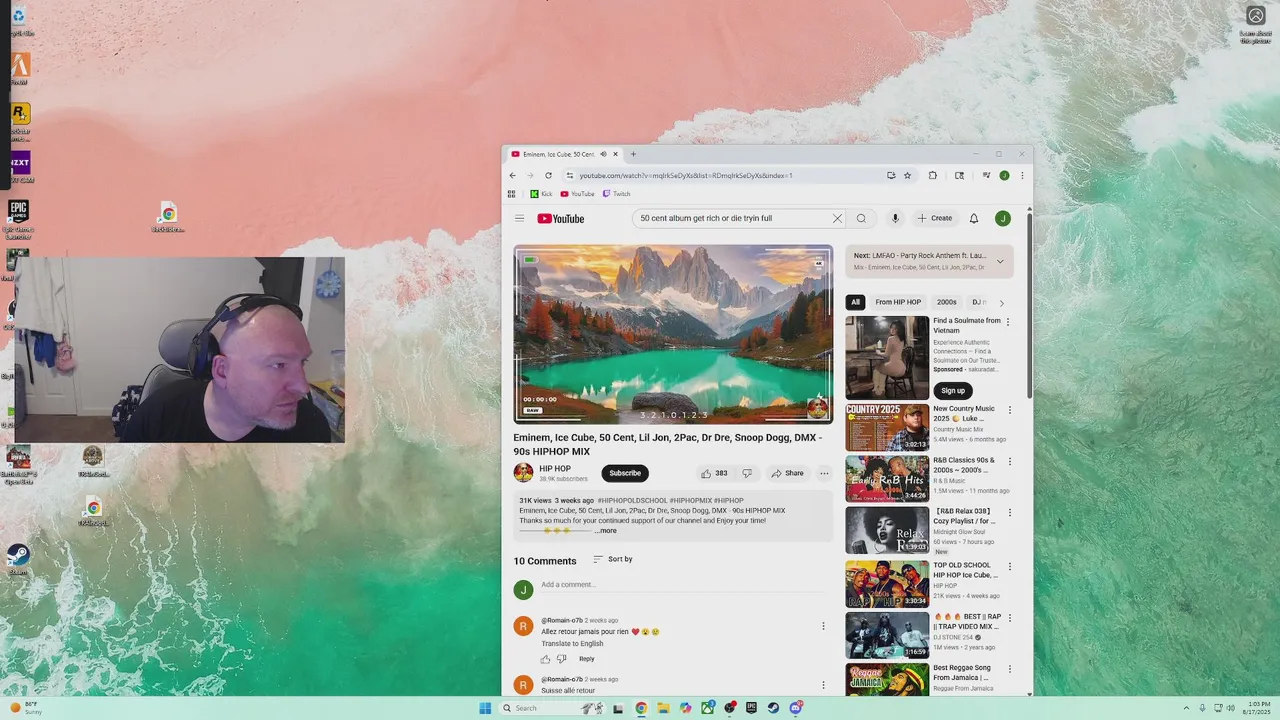Select the 2000s filter chip
This screenshot has width=1280, height=720.
pyautogui.click(x=946, y=302)
